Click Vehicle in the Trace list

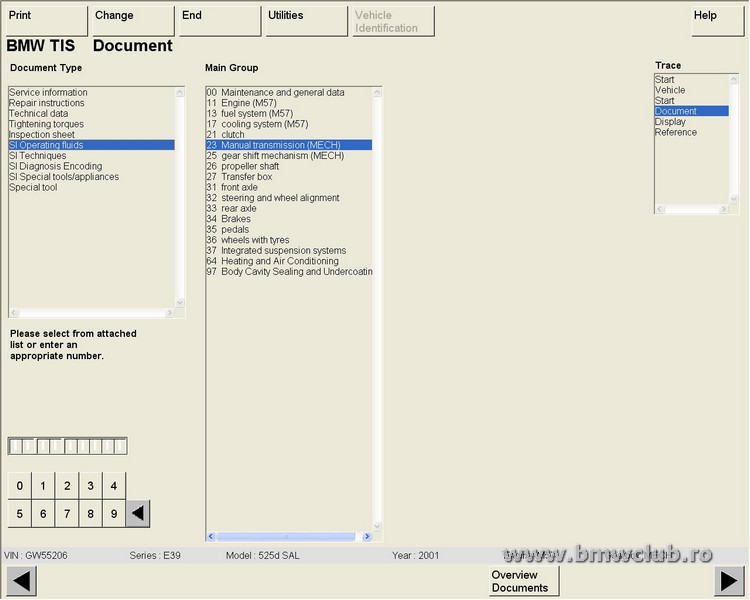coord(692,90)
